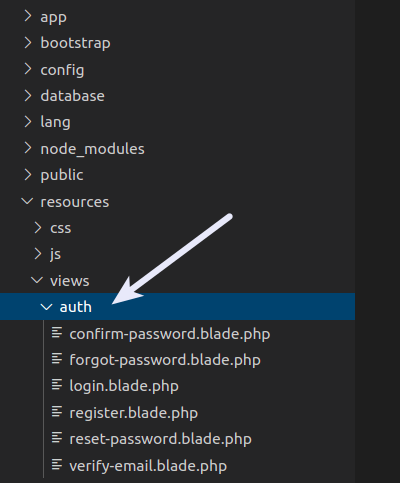Select the public folder

coord(177,175)
